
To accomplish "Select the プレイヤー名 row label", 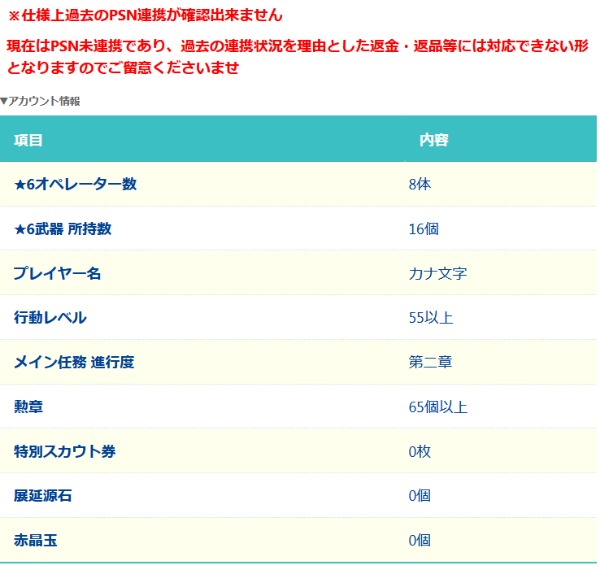I will point(57,273).
